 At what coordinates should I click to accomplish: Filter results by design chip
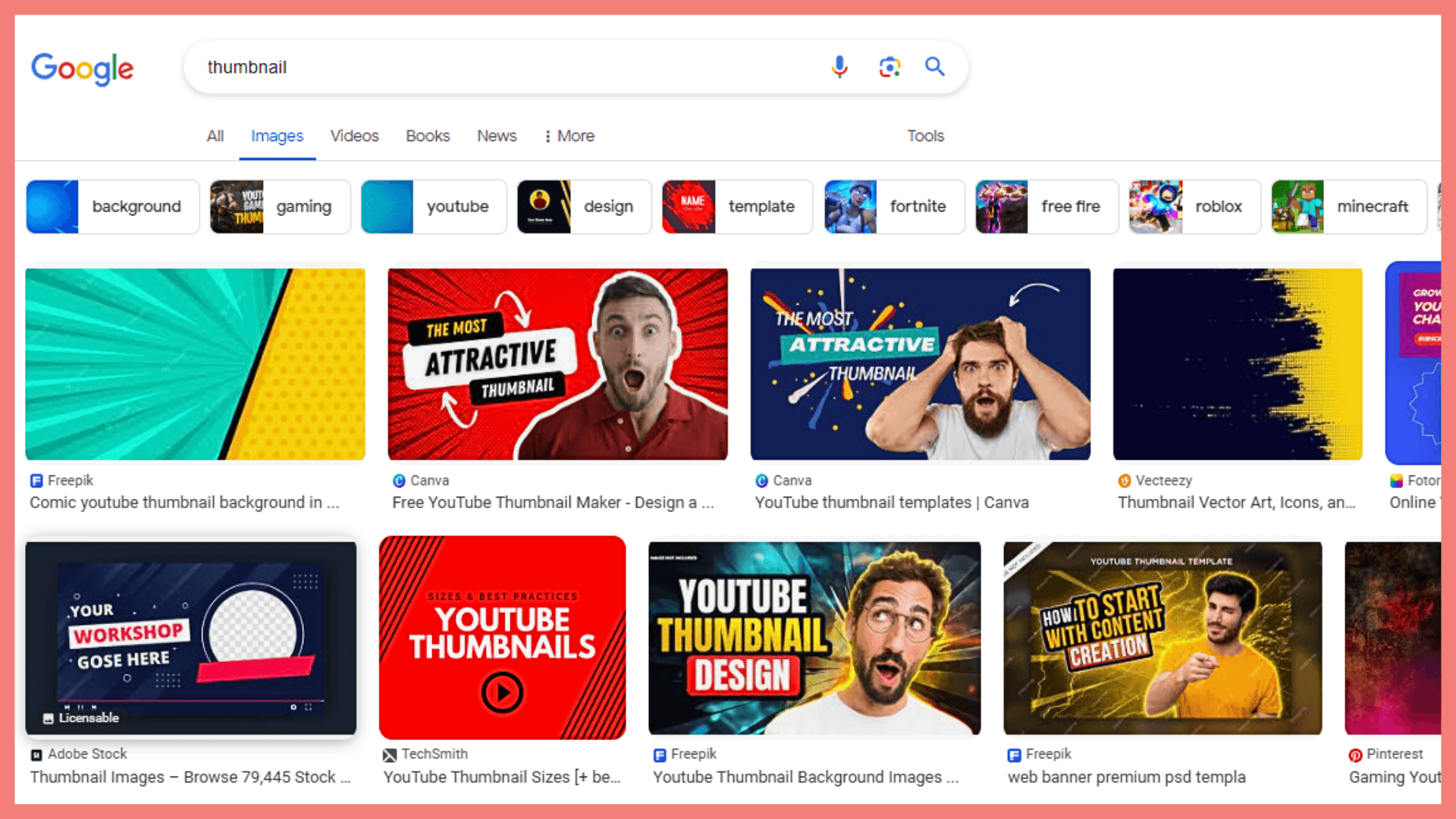point(584,206)
